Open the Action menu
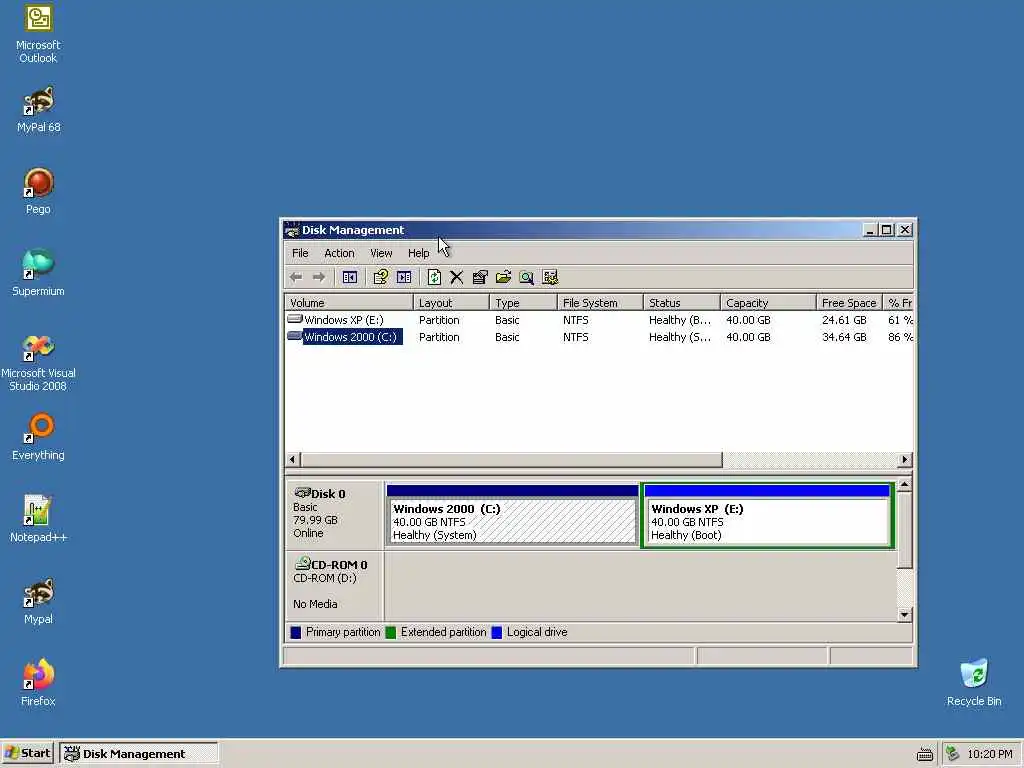 click(340, 253)
